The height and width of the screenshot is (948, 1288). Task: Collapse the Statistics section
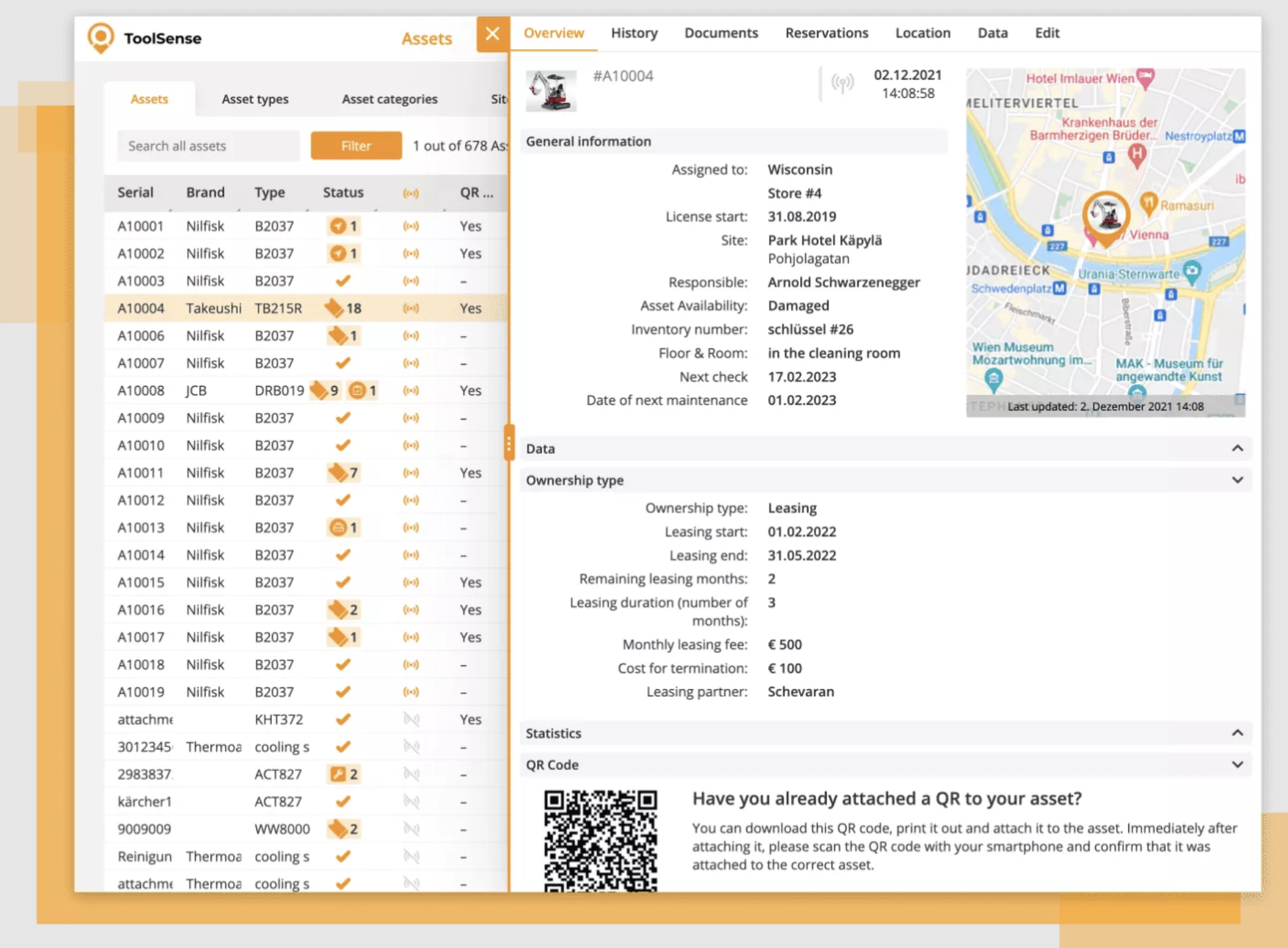(x=1237, y=733)
